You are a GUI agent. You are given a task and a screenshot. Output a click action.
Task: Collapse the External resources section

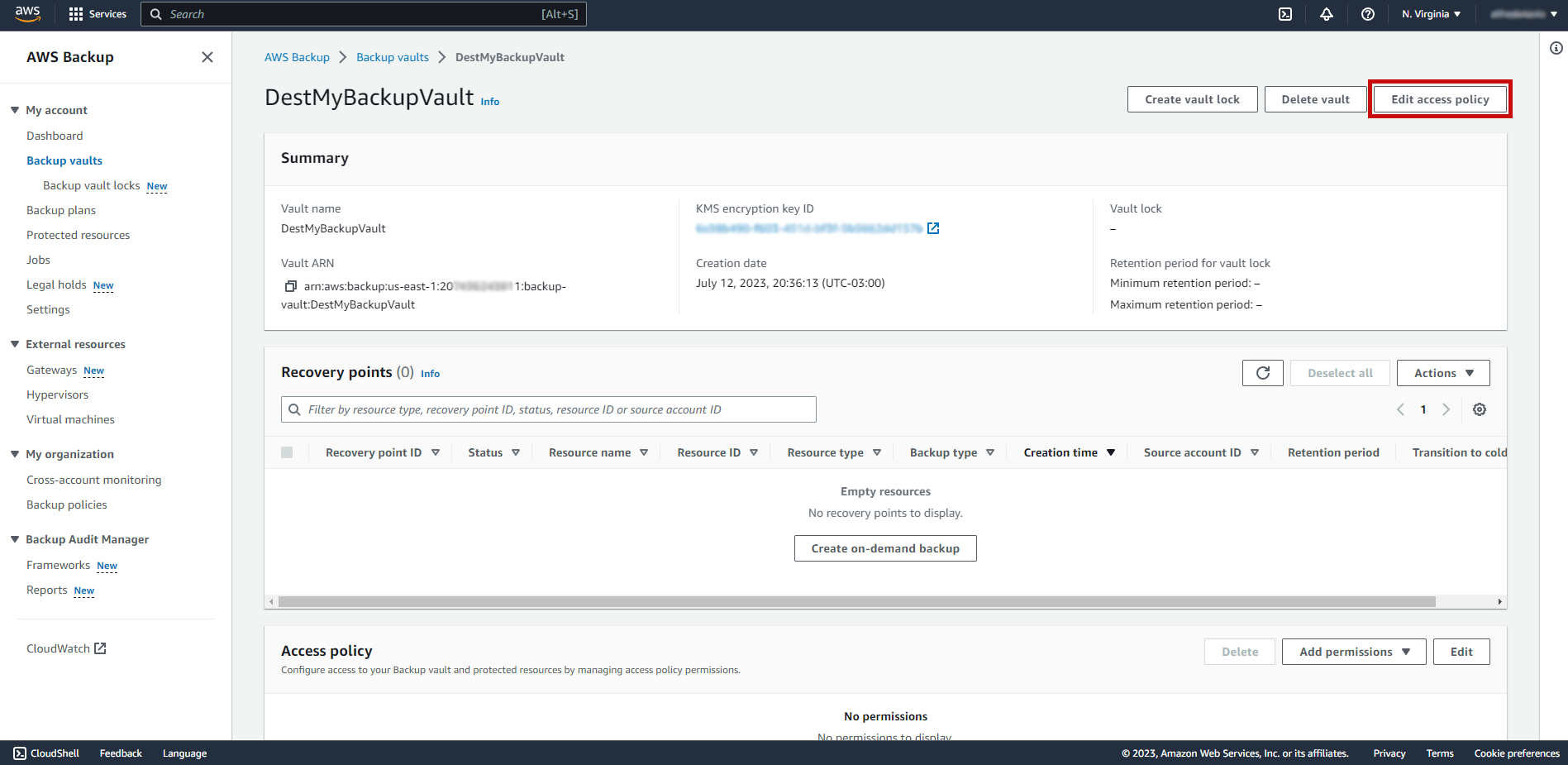pyautogui.click(x=15, y=344)
